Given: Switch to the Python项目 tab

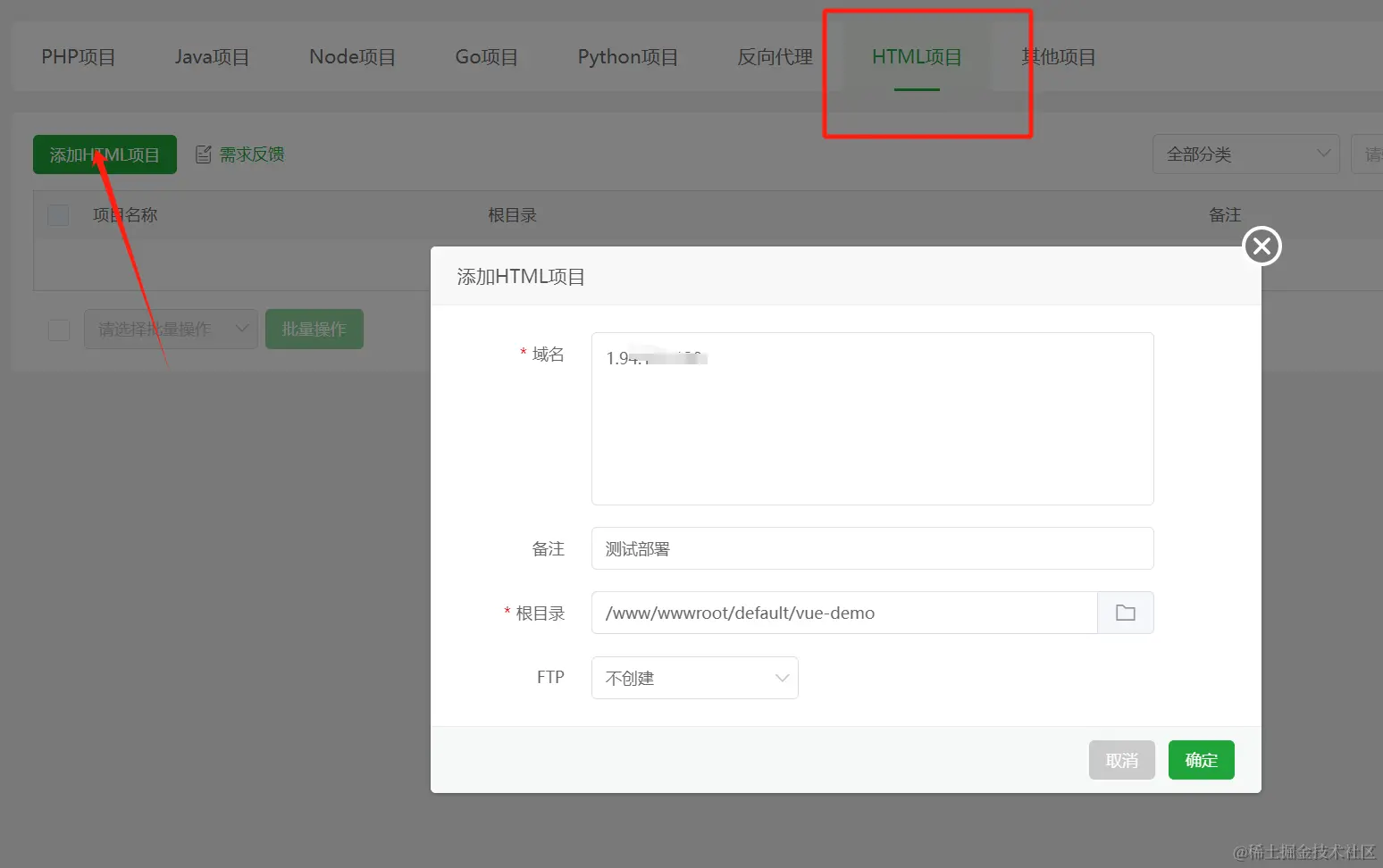Looking at the screenshot, I should [627, 57].
